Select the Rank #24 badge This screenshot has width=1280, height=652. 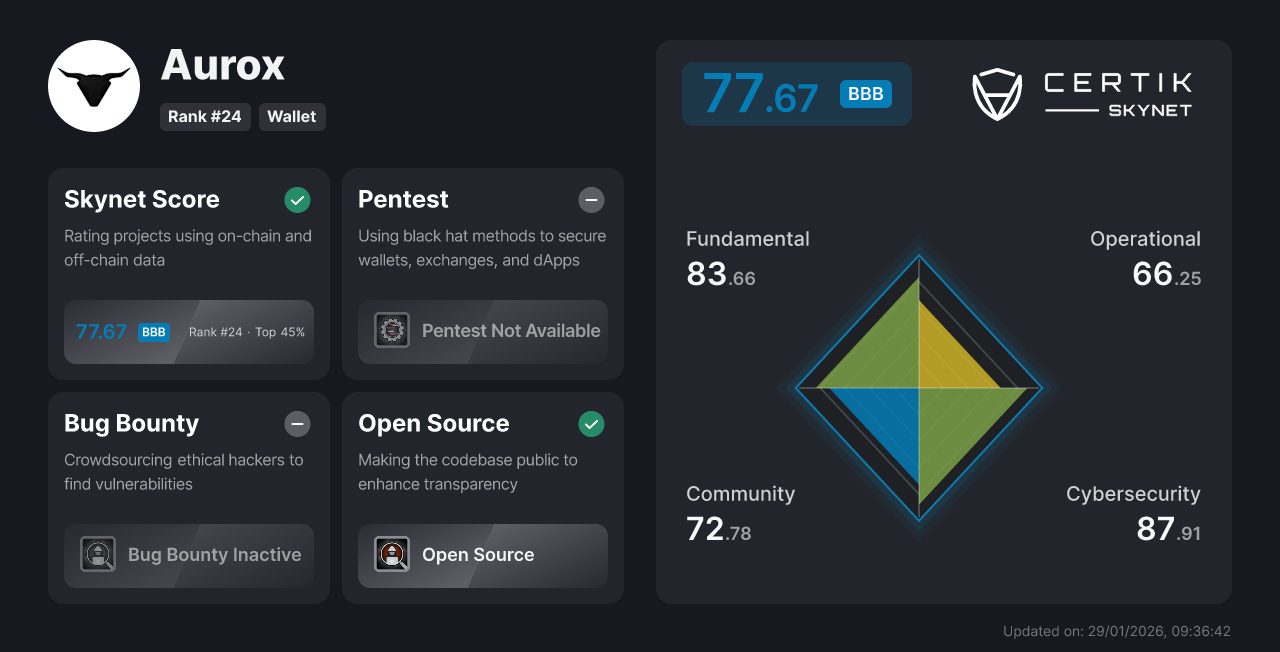[x=205, y=116]
